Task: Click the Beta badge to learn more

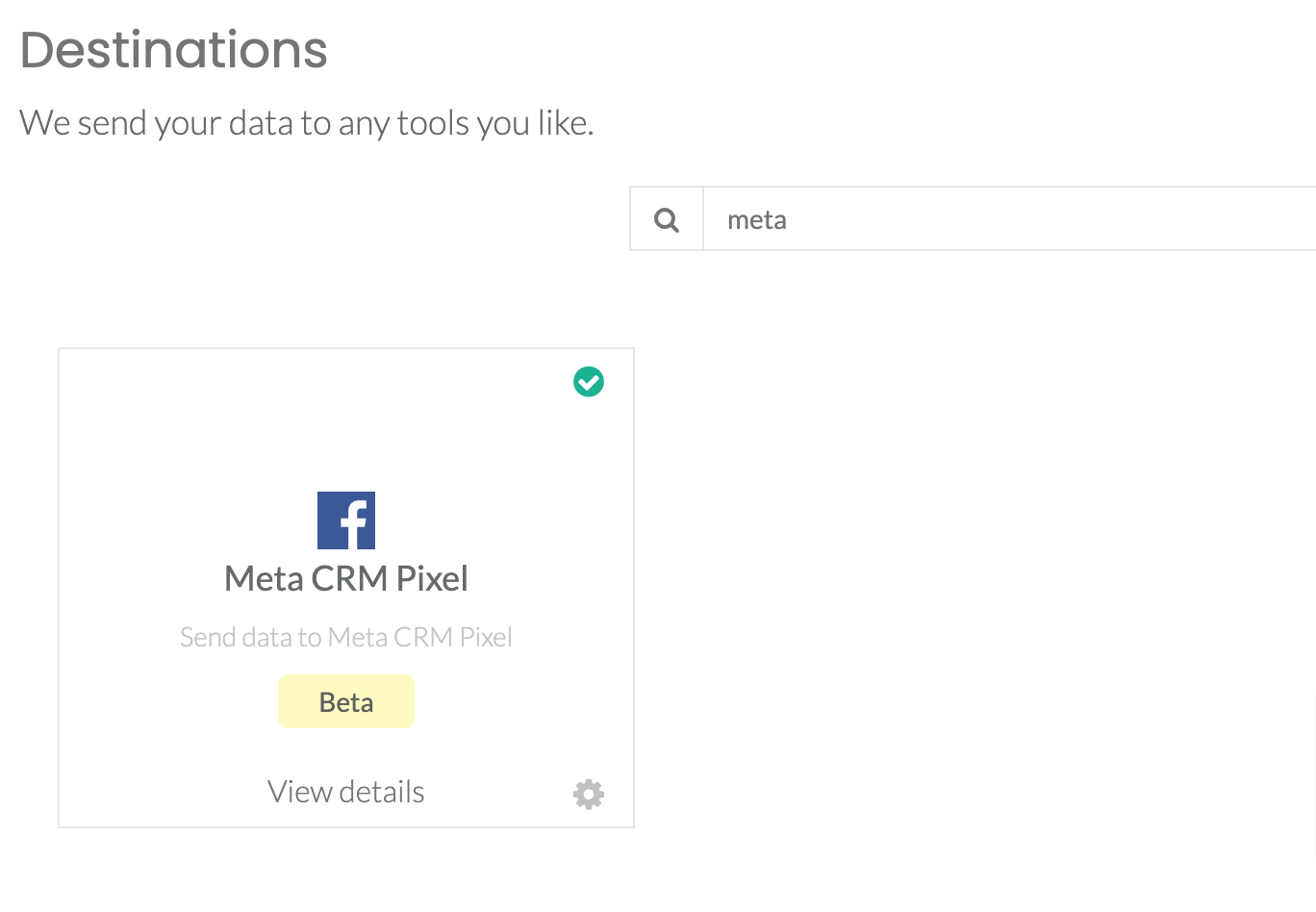Action: (346, 701)
